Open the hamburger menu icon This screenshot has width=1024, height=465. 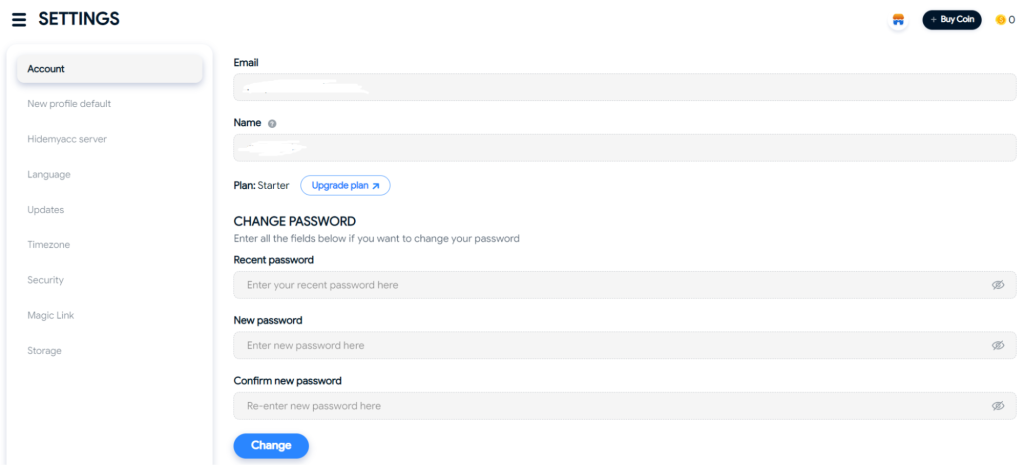[20, 20]
